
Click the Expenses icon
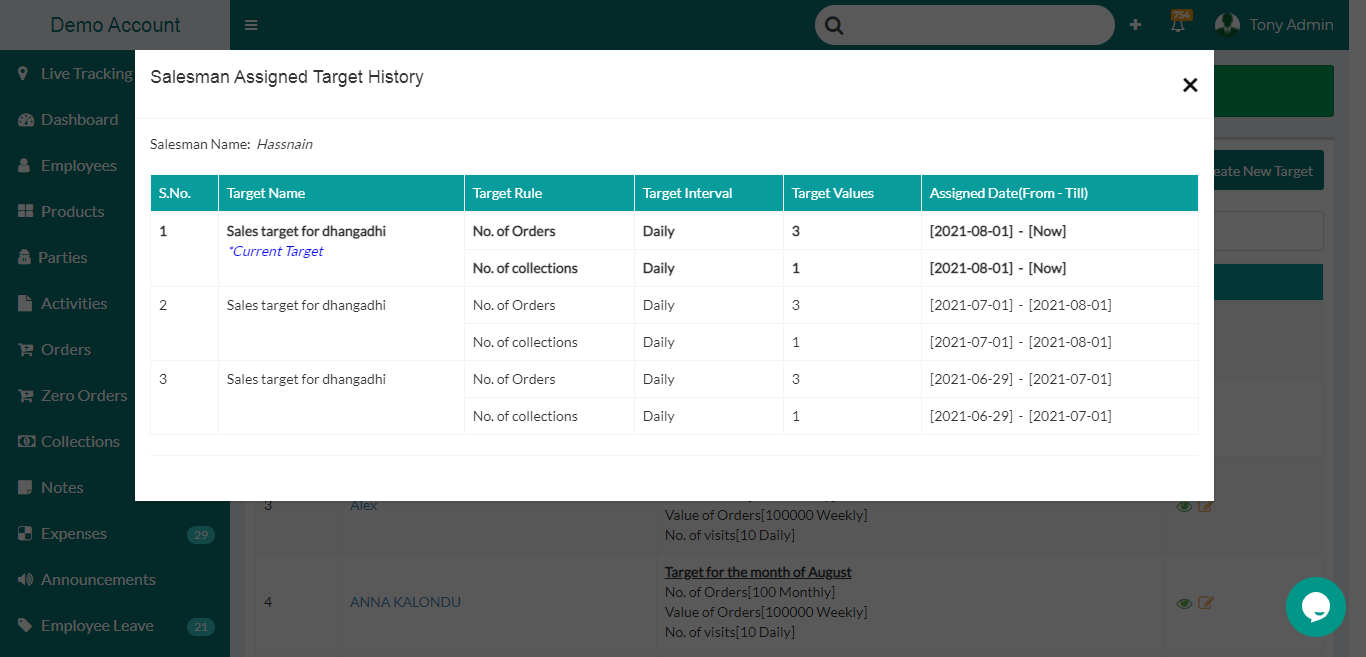(x=25, y=534)
